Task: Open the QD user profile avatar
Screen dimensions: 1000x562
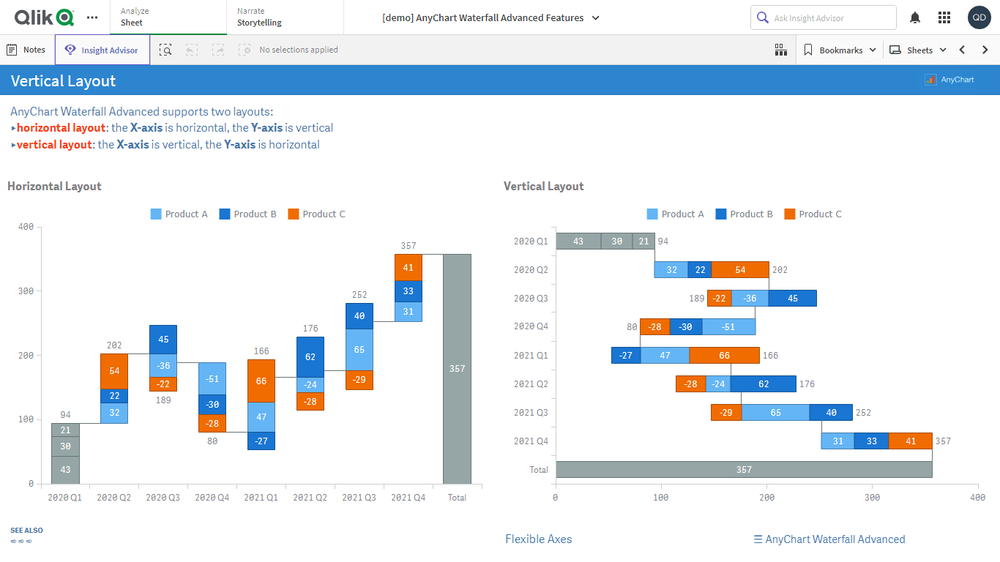Action: point(979,18)
